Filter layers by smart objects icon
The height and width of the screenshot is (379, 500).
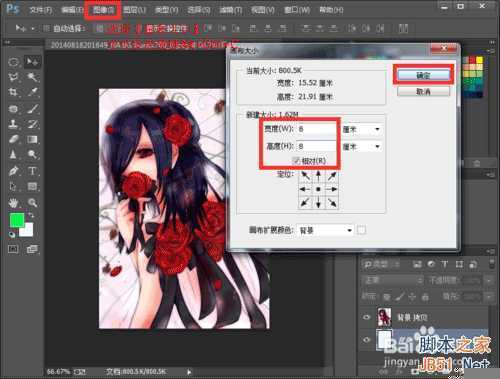(x=473, y=264)
